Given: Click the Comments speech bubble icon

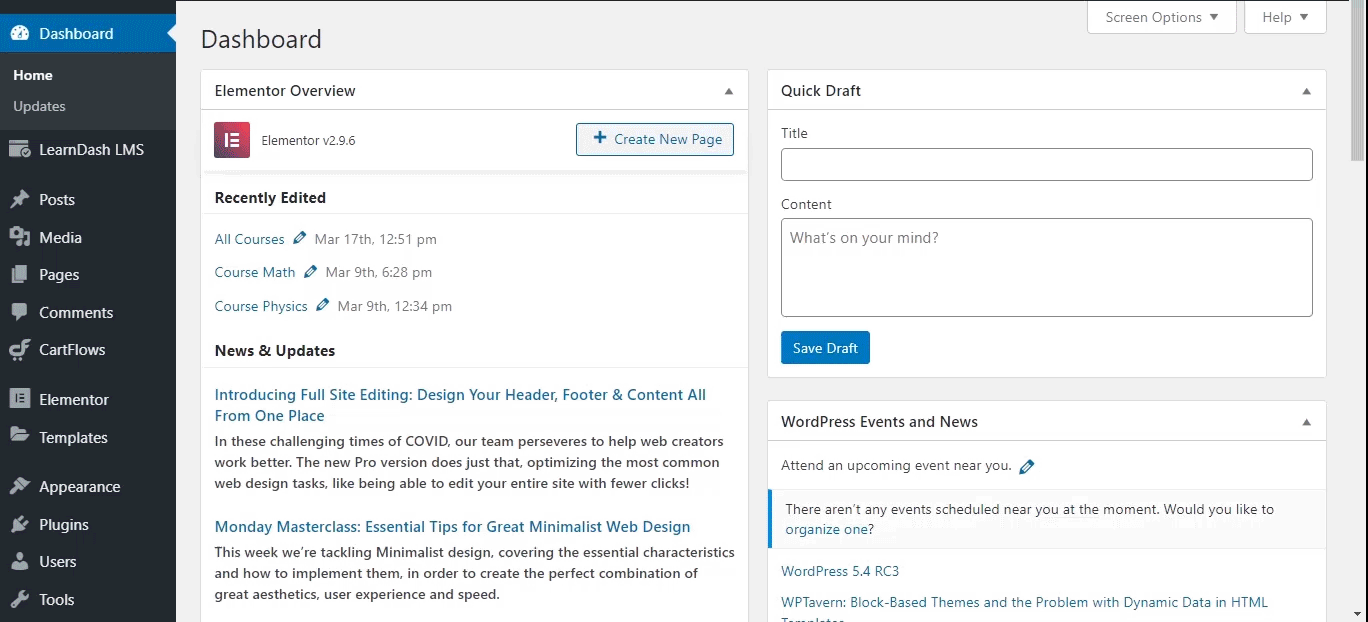Looking at the screenshot, I should 20,312.
